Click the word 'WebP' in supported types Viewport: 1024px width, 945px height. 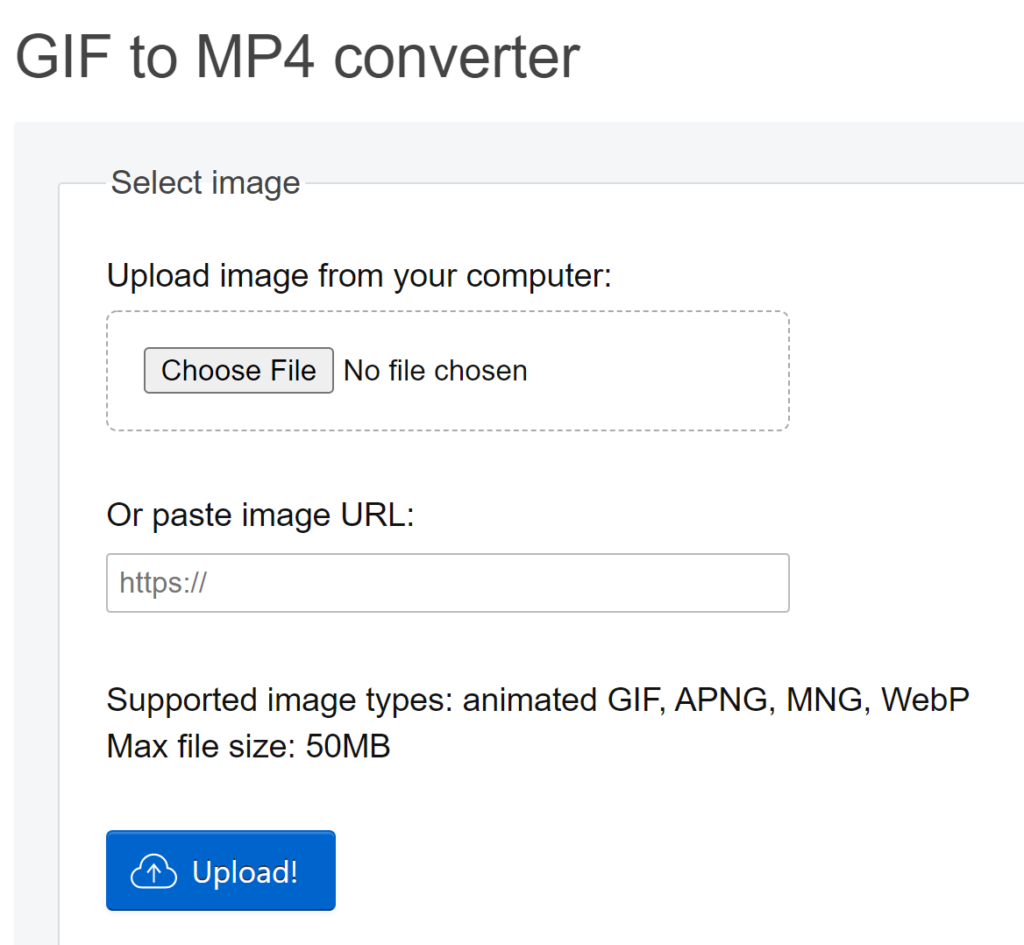click(925, 699)
